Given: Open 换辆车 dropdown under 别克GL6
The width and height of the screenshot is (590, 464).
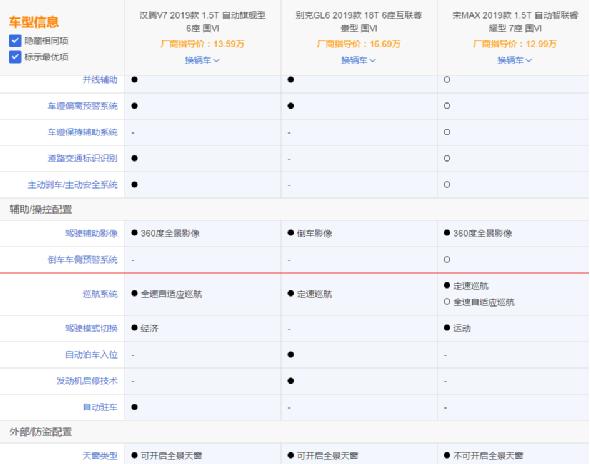Looking at the screenshot, I should (358, 60).
